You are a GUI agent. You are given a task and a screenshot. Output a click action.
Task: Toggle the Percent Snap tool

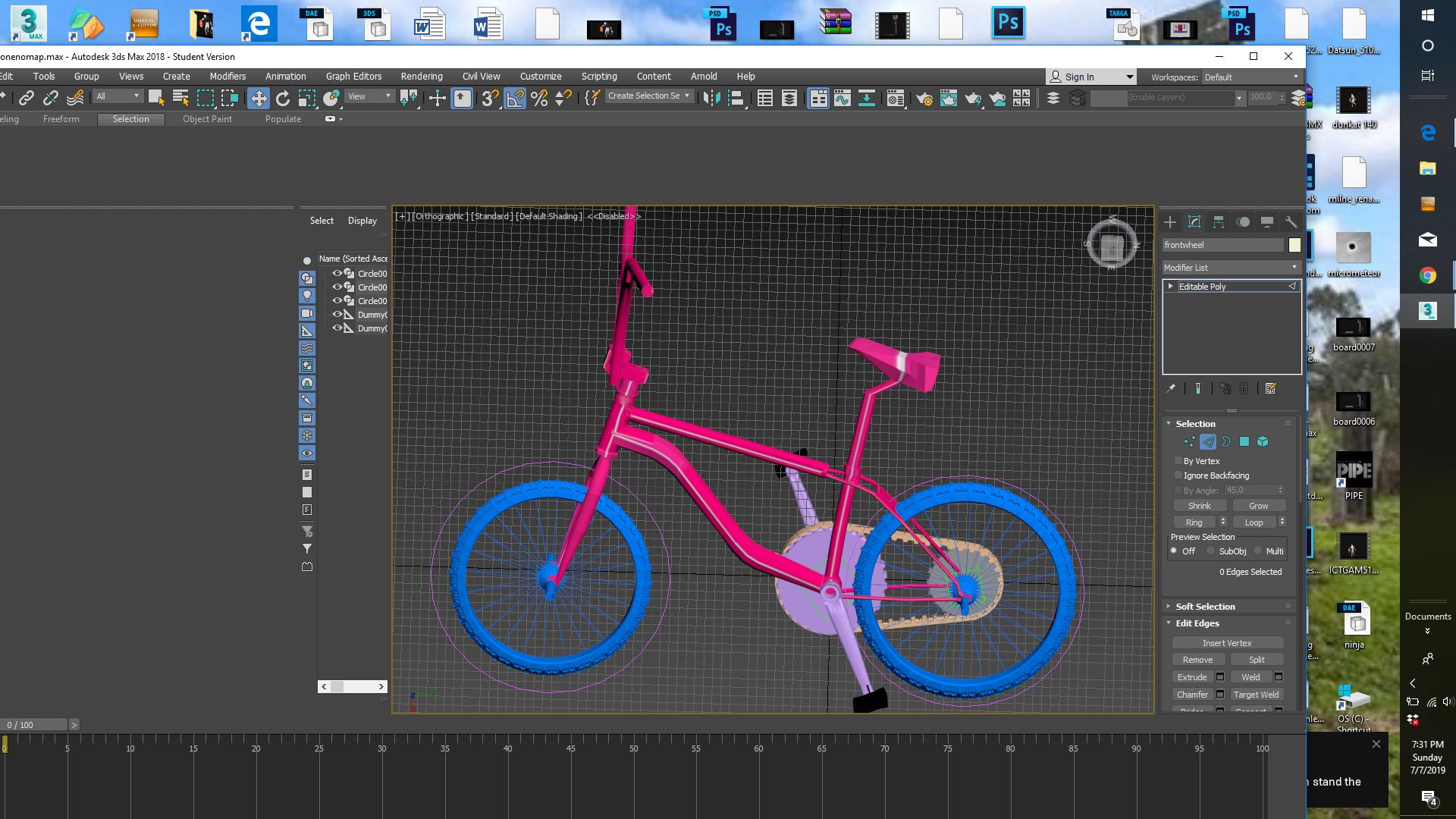539,98
